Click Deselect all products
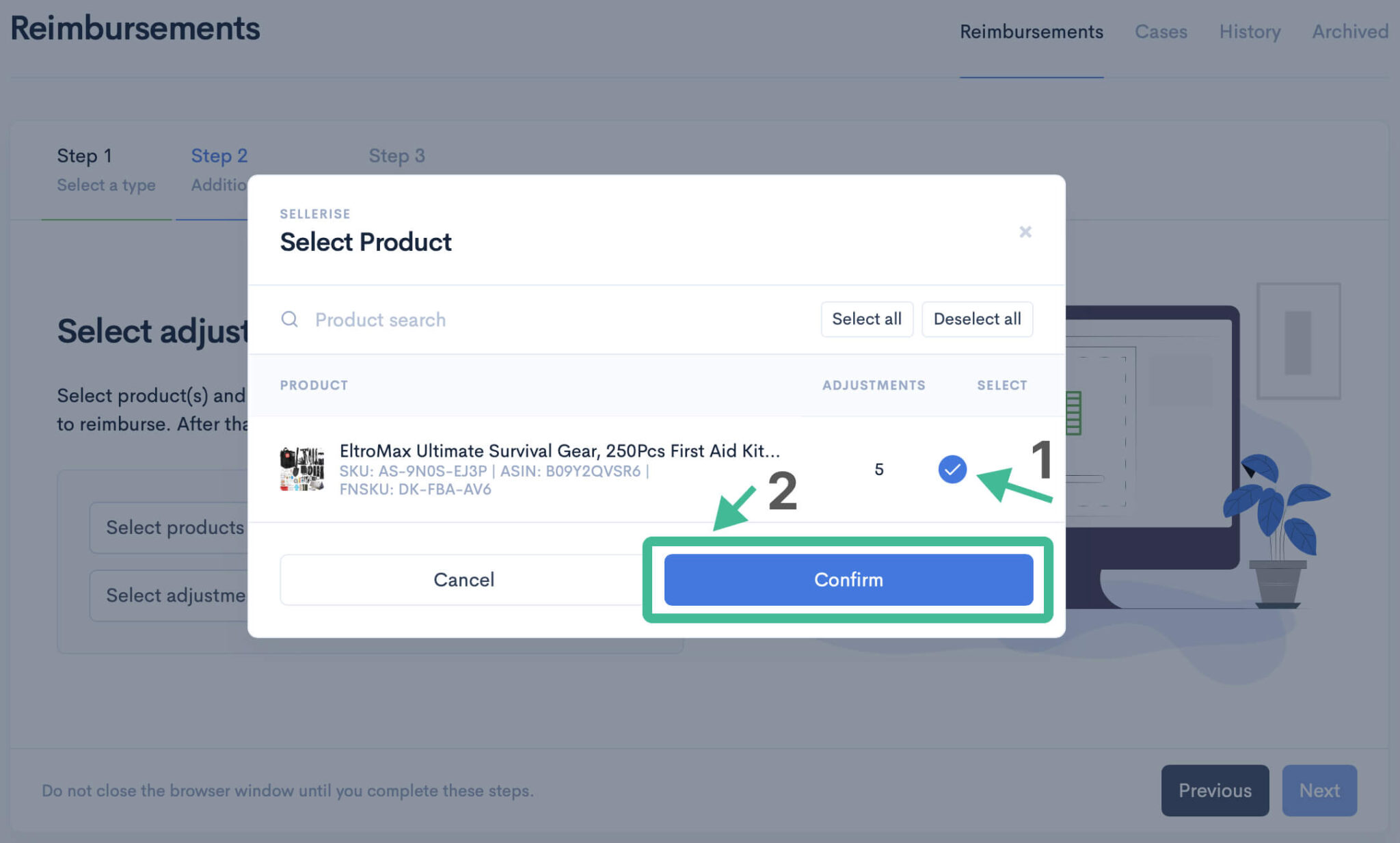This screenshot has height=843, width=1400. 977,319
